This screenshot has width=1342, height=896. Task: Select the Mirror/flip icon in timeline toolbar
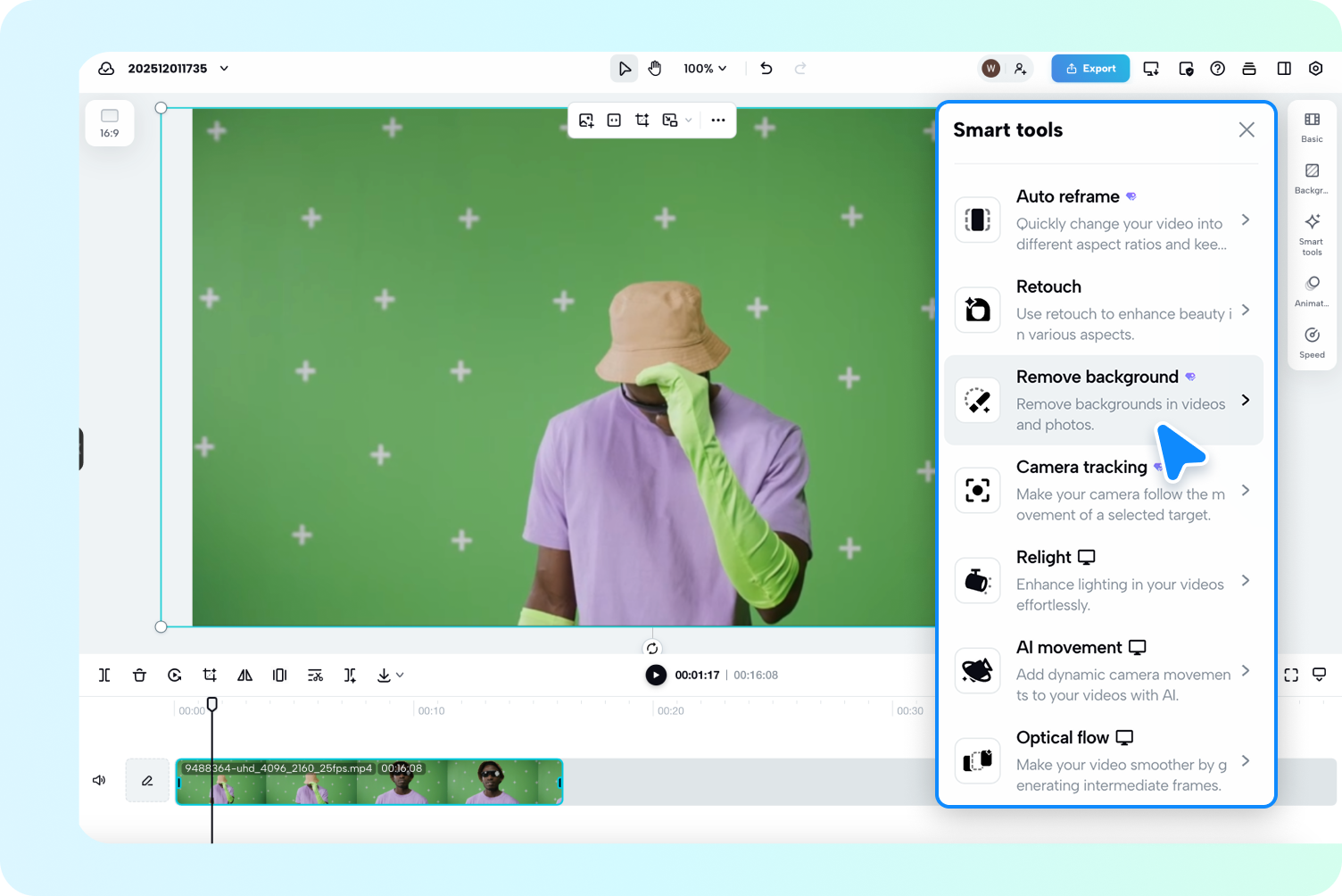coord(244,676)
